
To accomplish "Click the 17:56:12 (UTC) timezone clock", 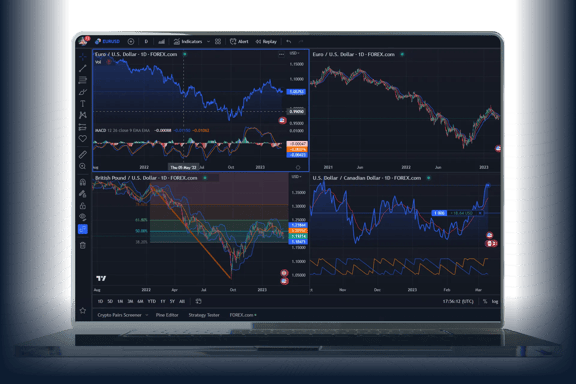I will [x=458, y=301].
